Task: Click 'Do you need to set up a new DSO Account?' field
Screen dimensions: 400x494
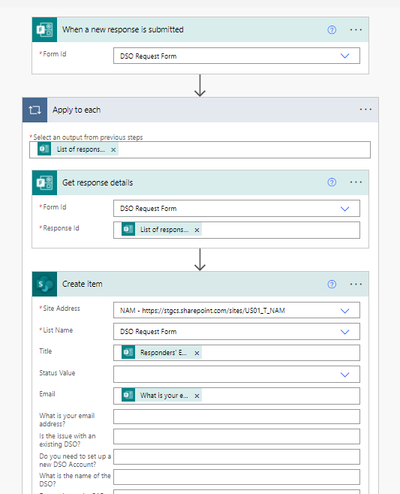Action: tap(237, 457)
